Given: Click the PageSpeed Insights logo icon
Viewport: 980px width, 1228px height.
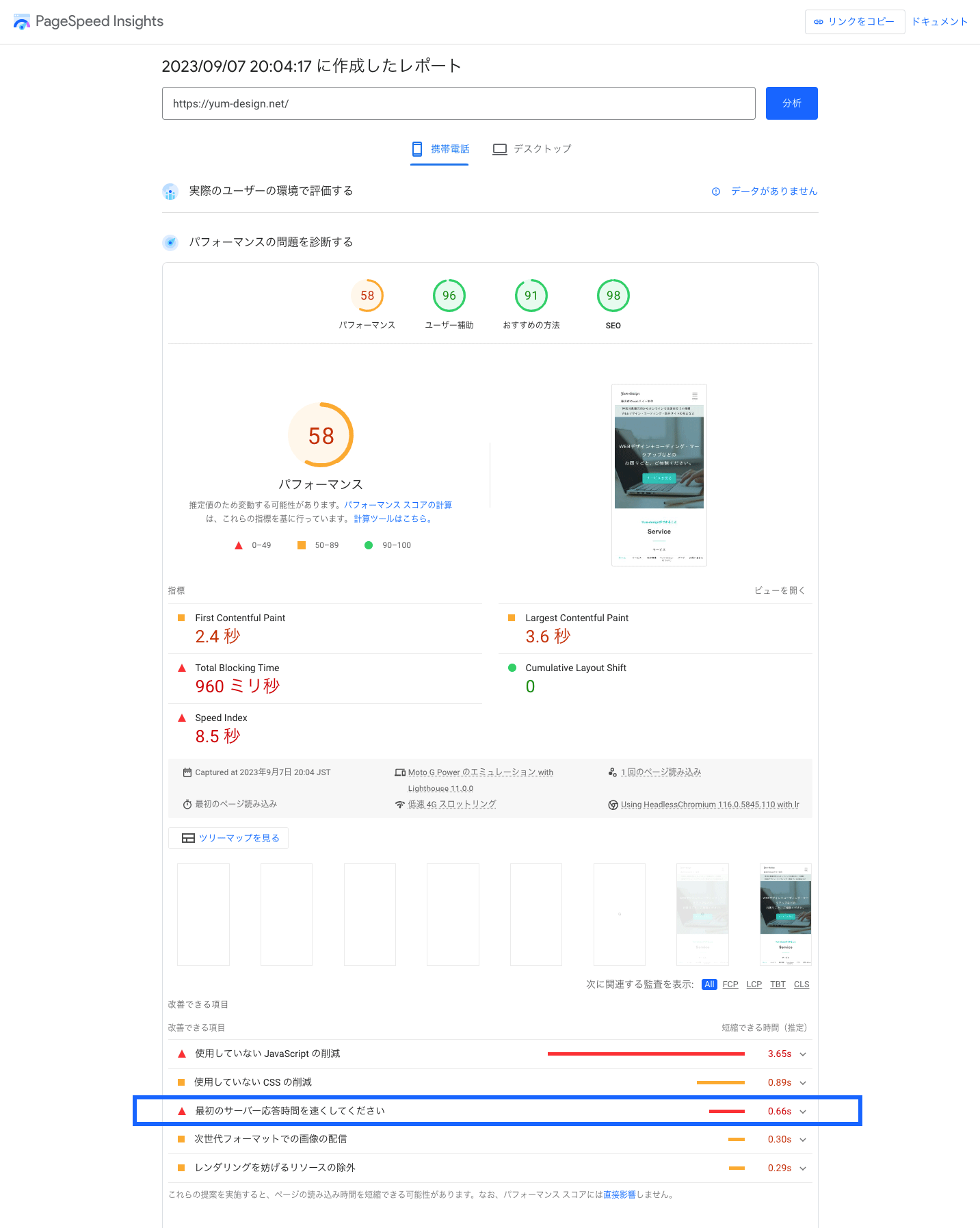Looking at the screenshot, I should click(x=21, y=22).
